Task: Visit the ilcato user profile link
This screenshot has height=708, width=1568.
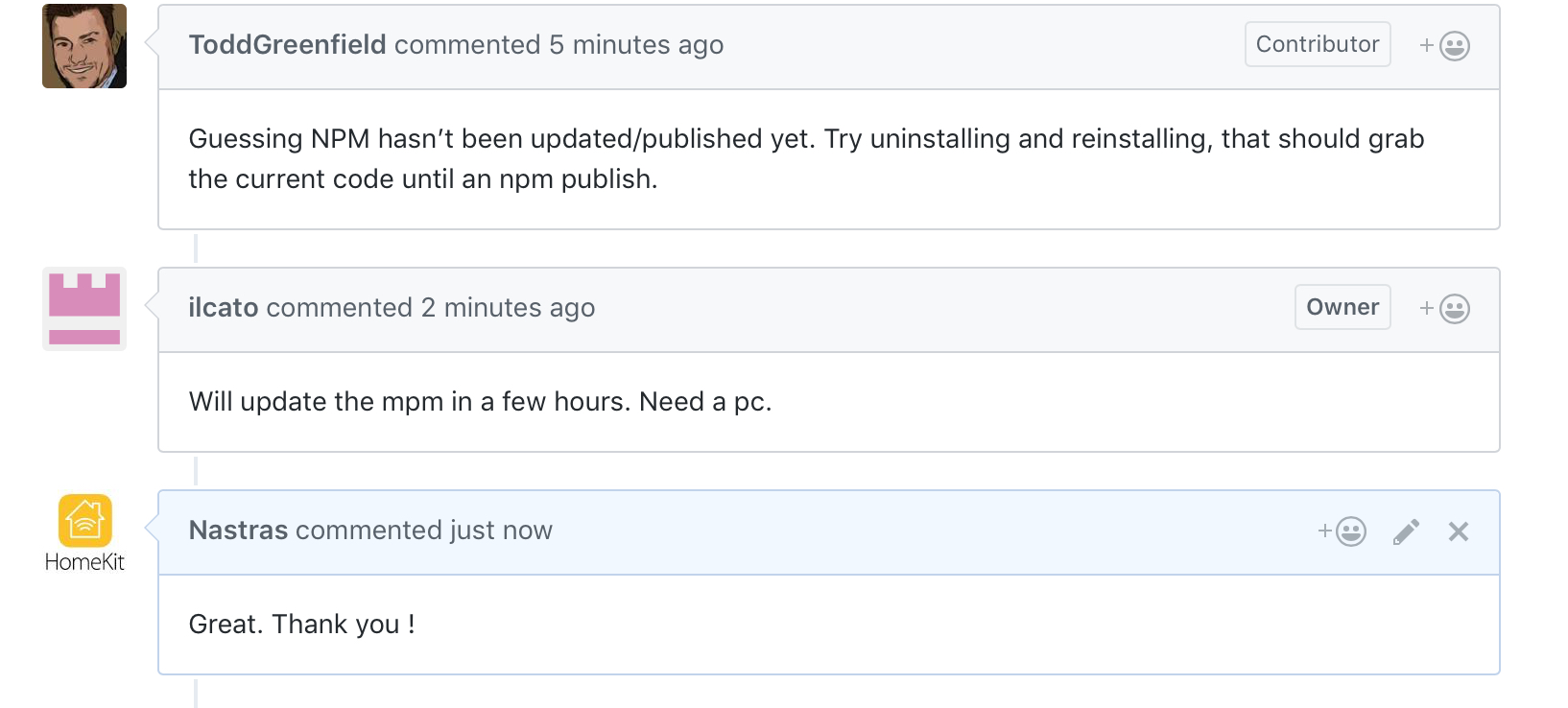Action: 224,308
